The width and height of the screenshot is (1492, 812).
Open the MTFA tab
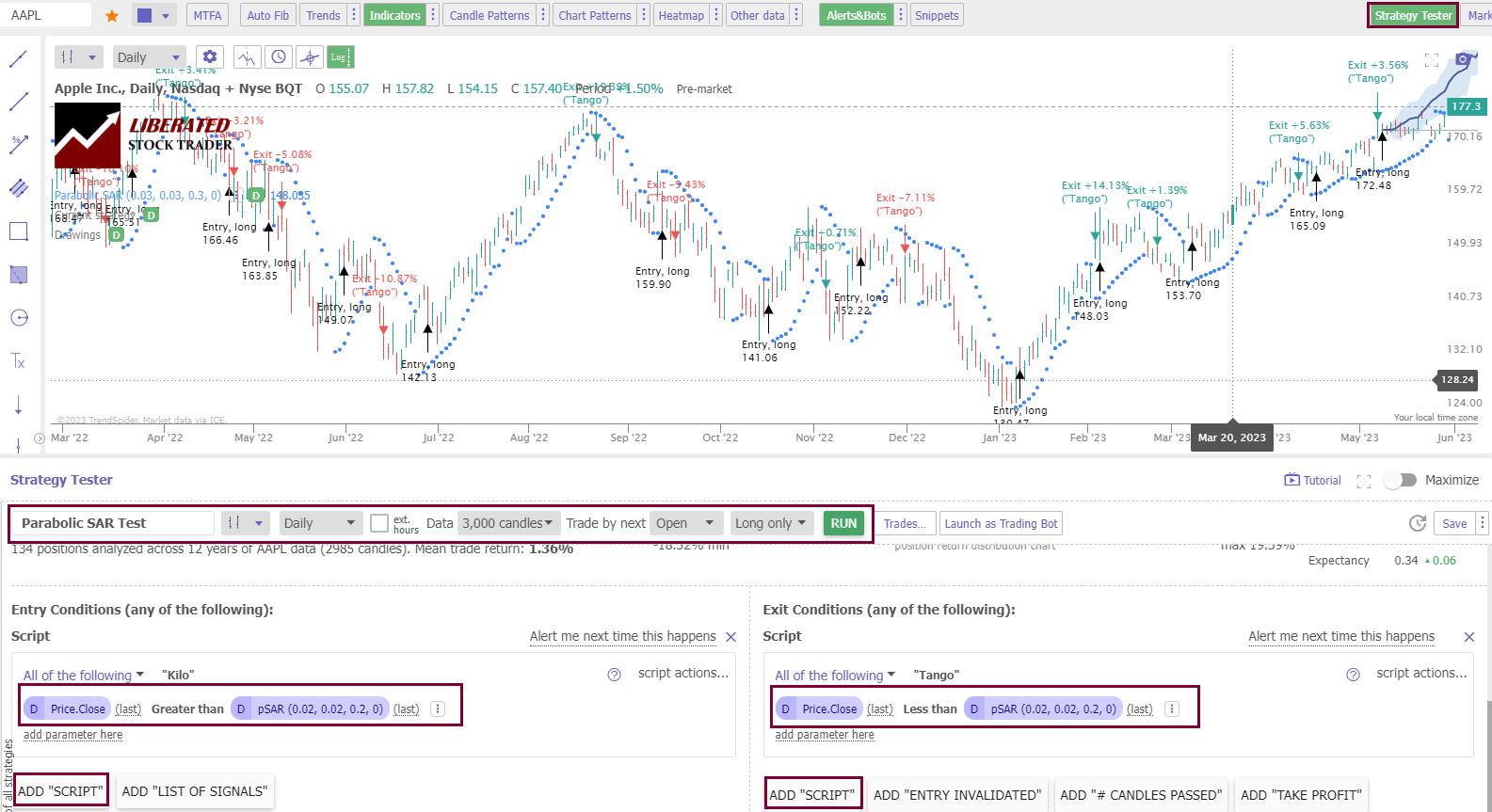click(x=207, y=15)
